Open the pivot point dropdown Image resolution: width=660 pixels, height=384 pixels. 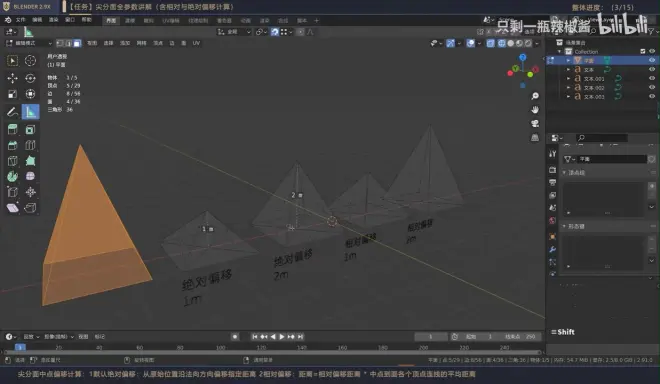[261, 32]
